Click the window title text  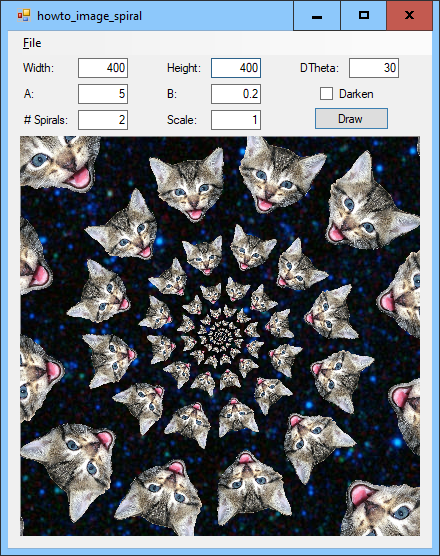(89, 16)
